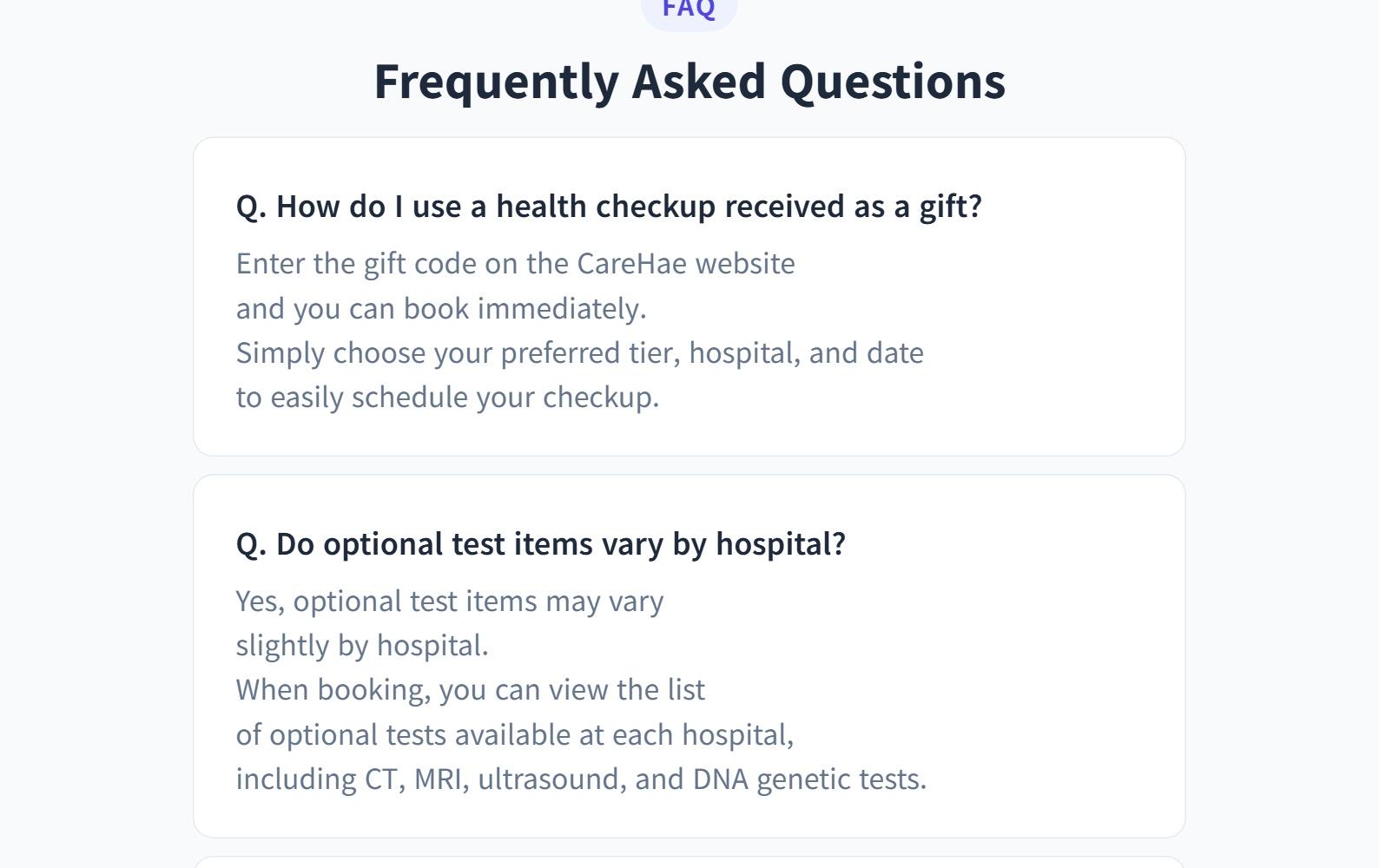
Task: Click 'When booking, you can view' line
Action: click(470, 690)
